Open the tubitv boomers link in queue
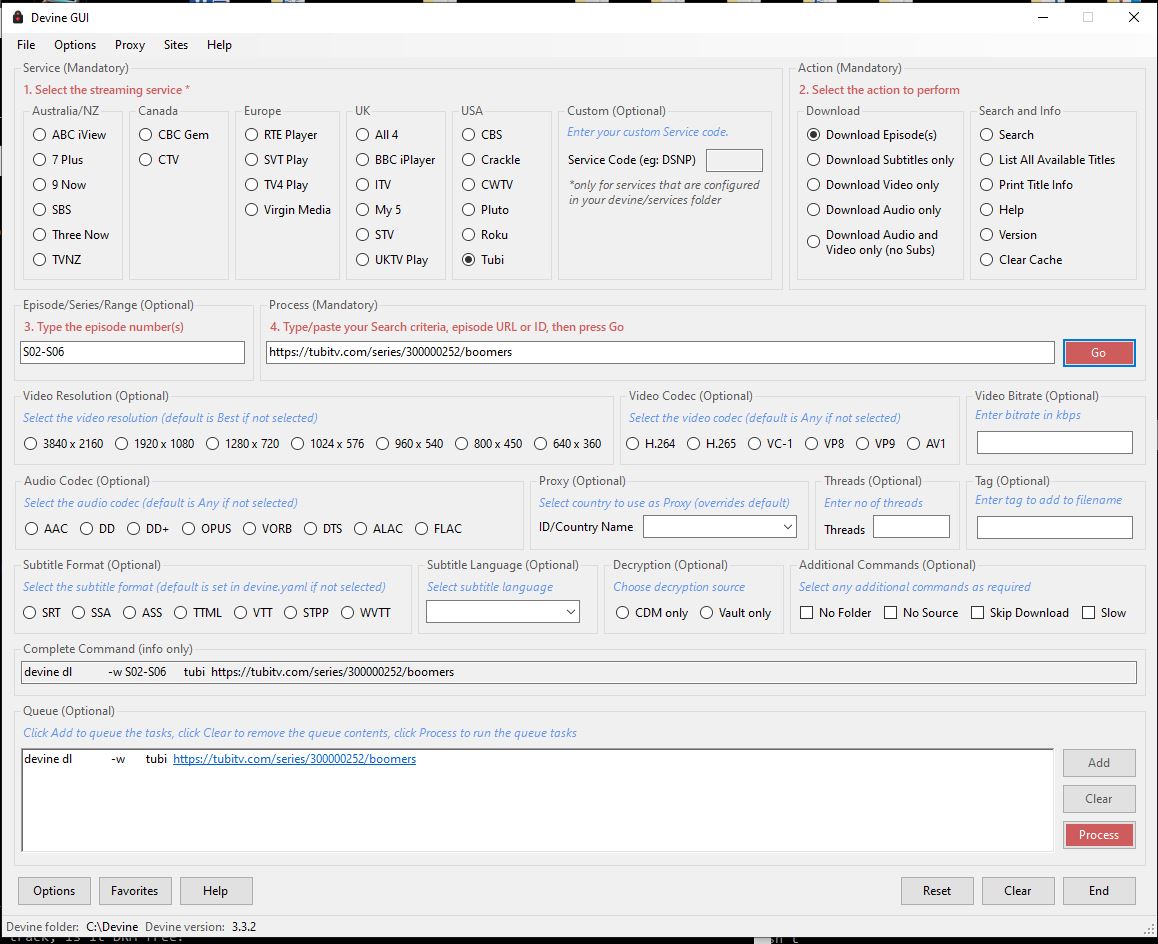This screenshot has width=1158, height=944. click(x=294, y=759)
